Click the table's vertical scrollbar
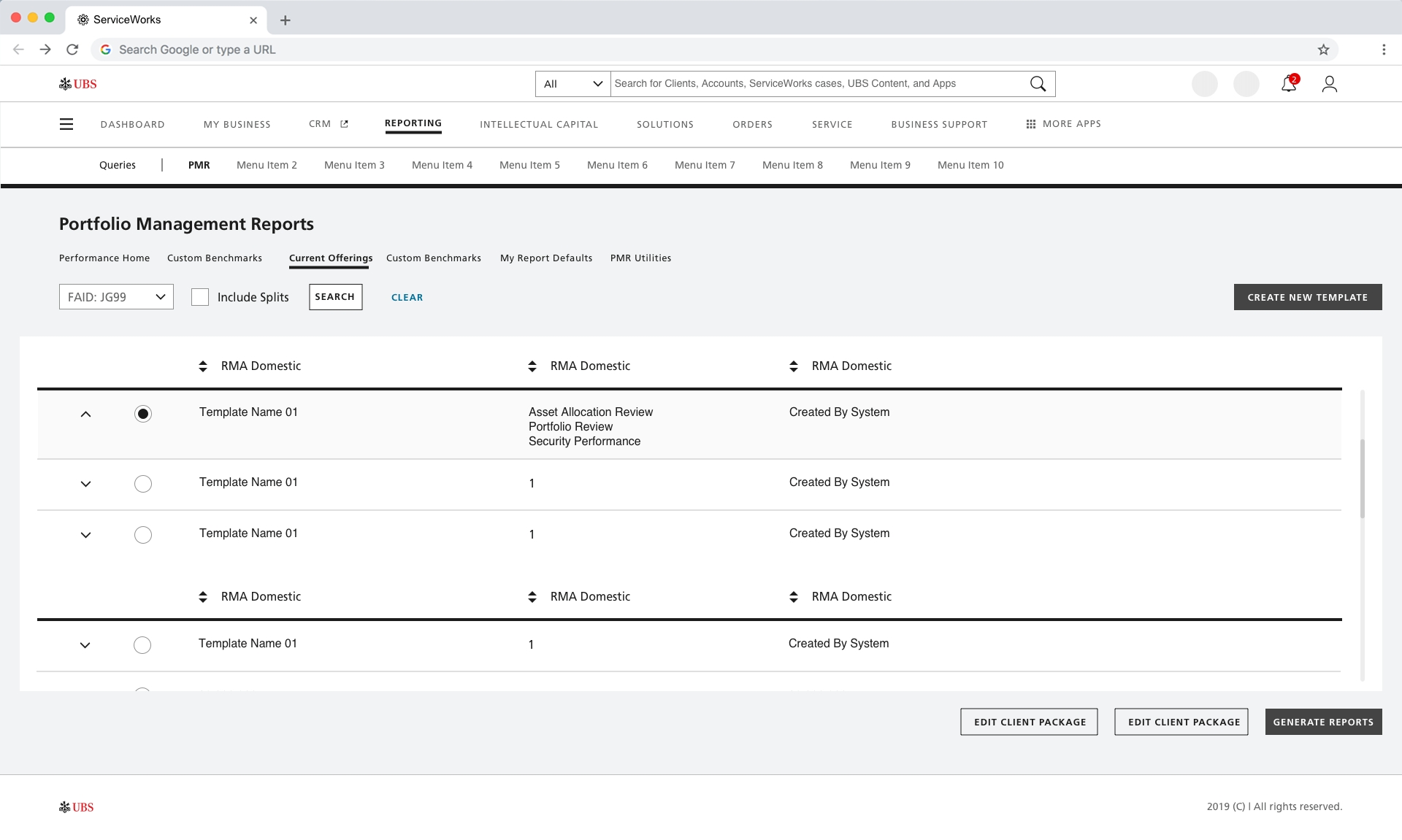This screenshot has height=840, width=1402. pyautogui.click(x=1362, y=478)
